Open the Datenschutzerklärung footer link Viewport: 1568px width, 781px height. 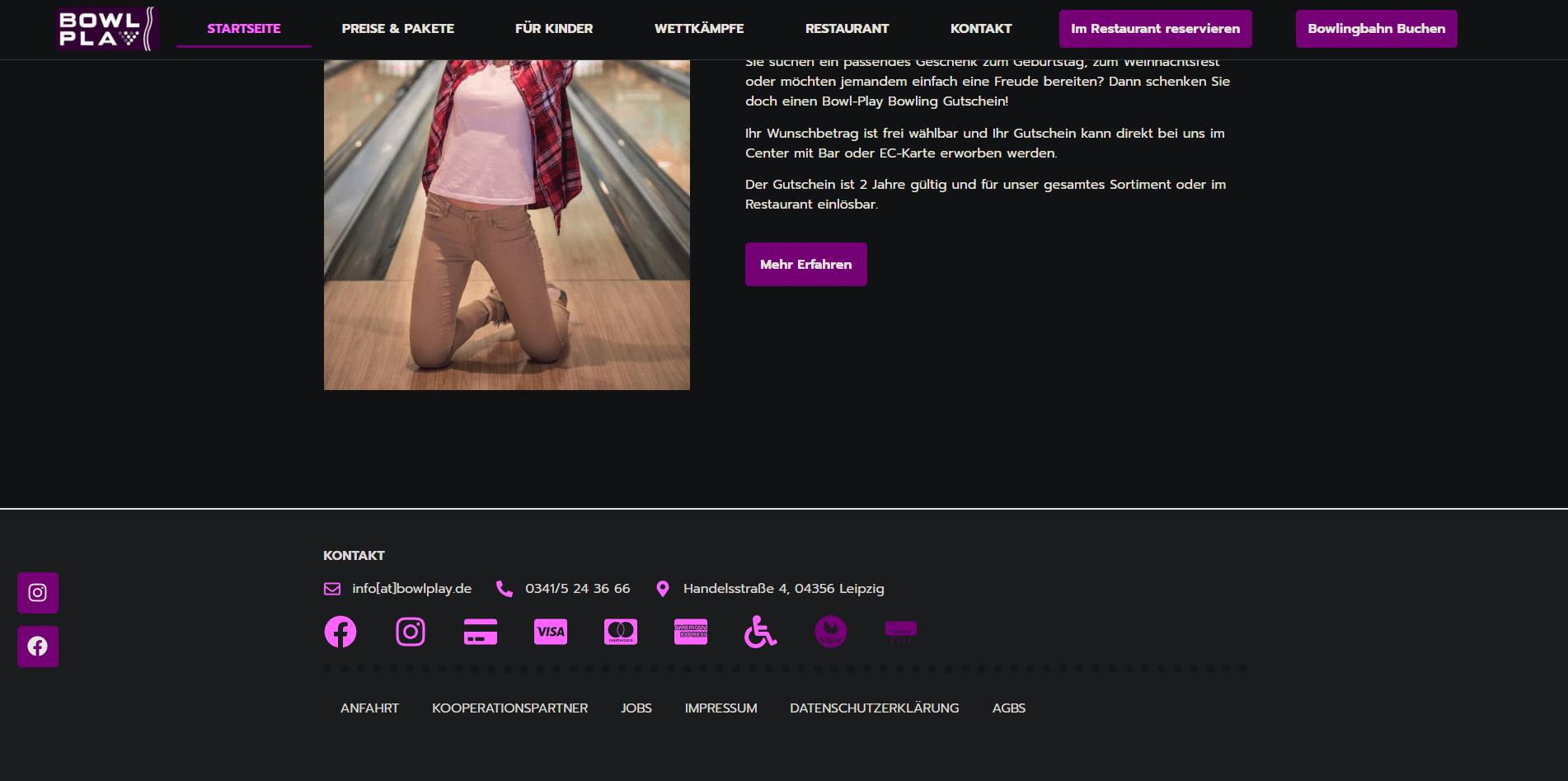coord(875,708)
